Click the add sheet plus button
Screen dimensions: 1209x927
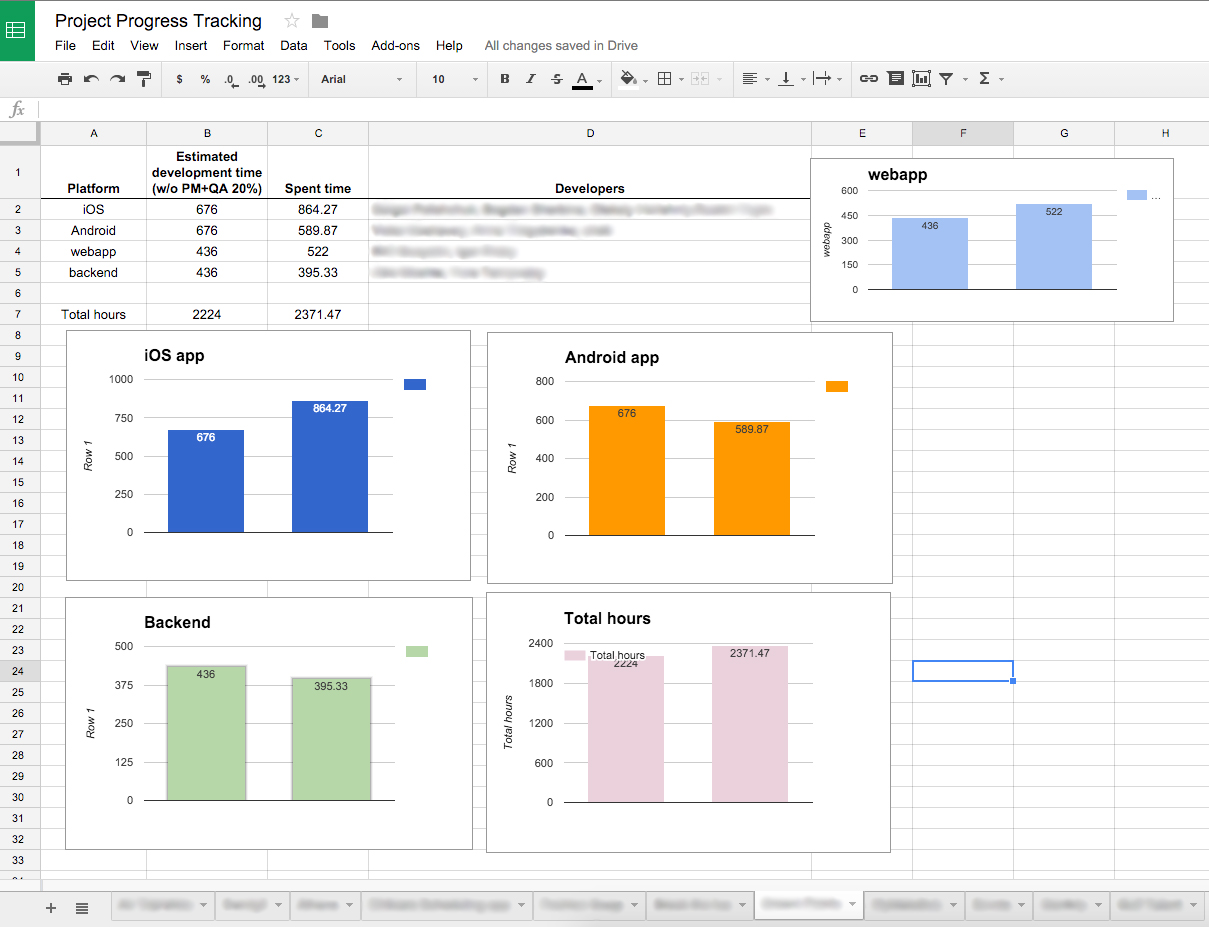[51, 907]
